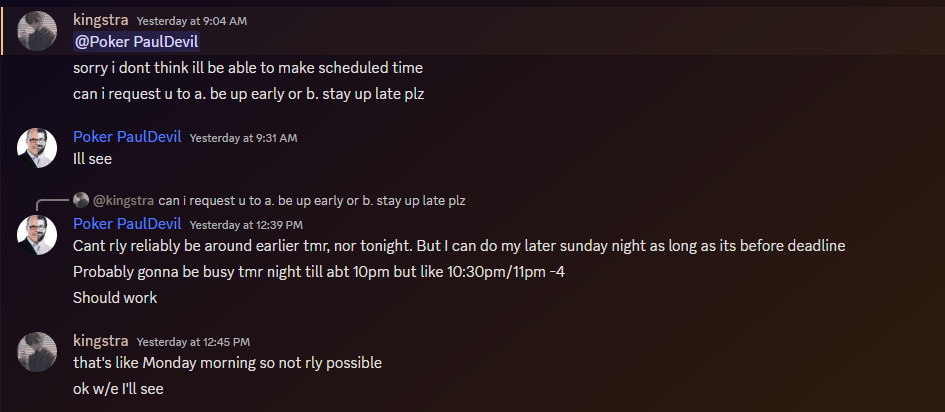Click the @Poker PaulDevil mention
The width and height of the screenshot is (945, 412).
[137, 42]
